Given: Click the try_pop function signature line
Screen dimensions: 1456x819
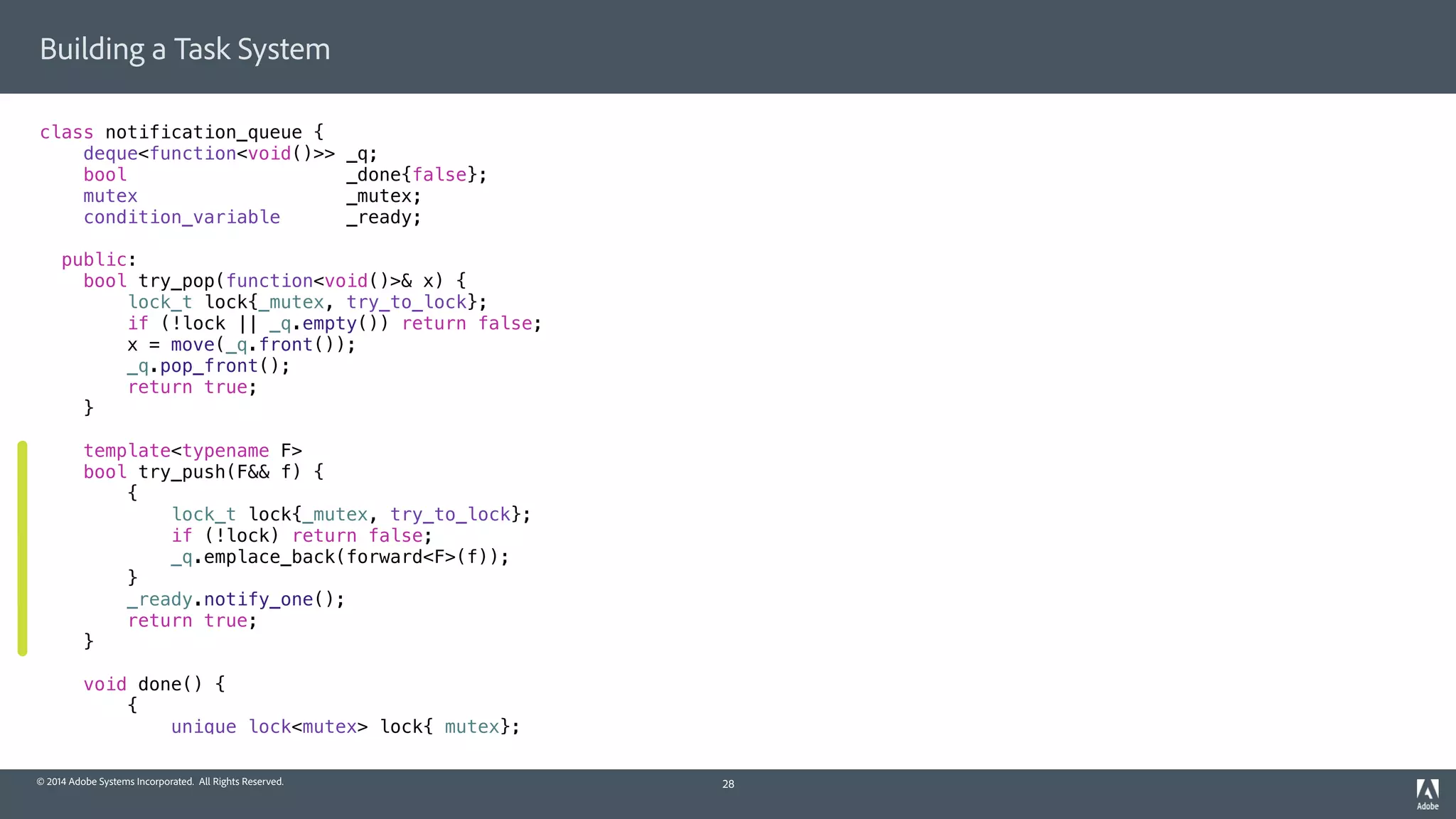Looking at the screenshot, I should [x=274, y=281].
